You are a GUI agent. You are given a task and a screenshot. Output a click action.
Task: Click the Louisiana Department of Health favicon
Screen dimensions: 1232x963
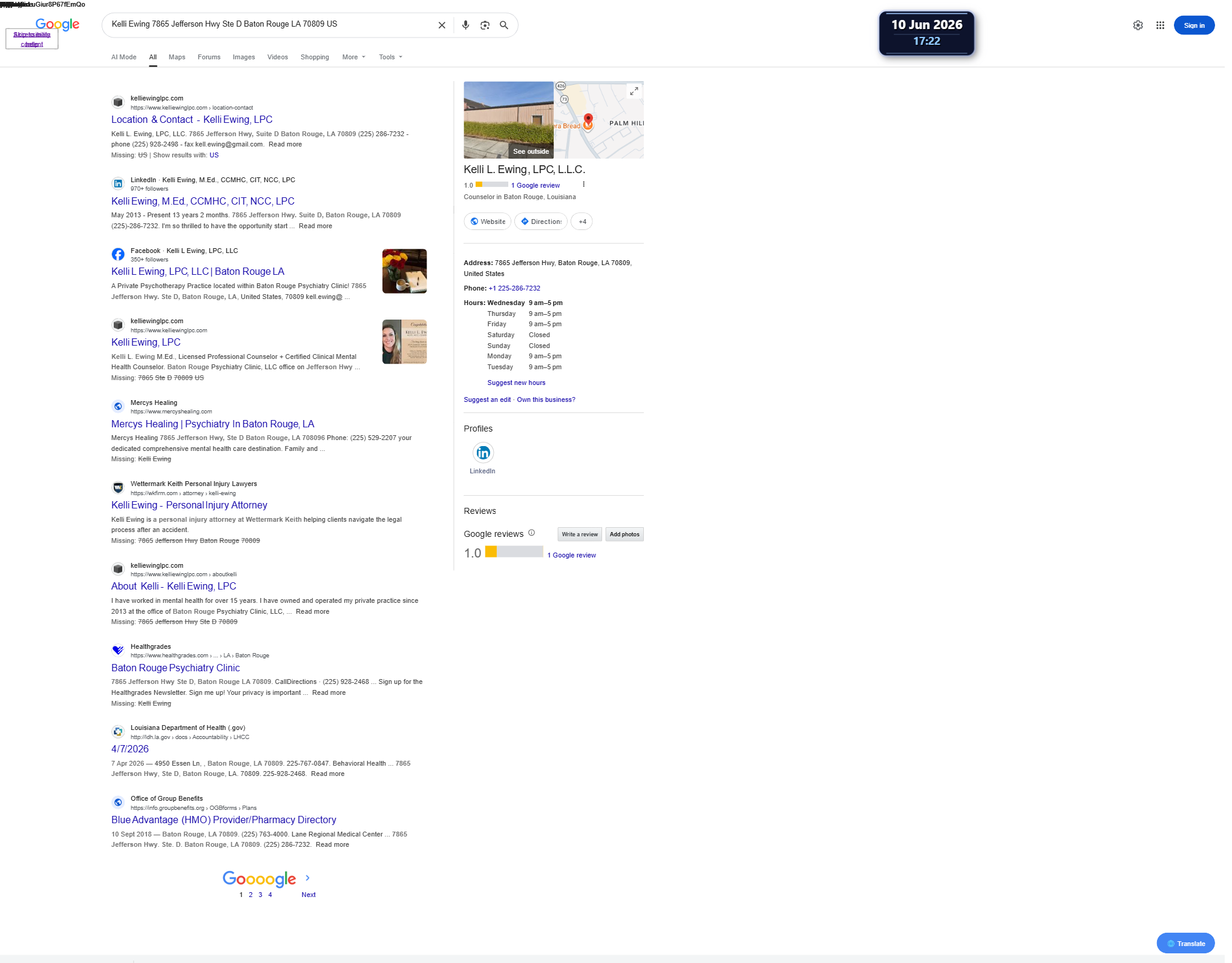click(x=118, y=731)
